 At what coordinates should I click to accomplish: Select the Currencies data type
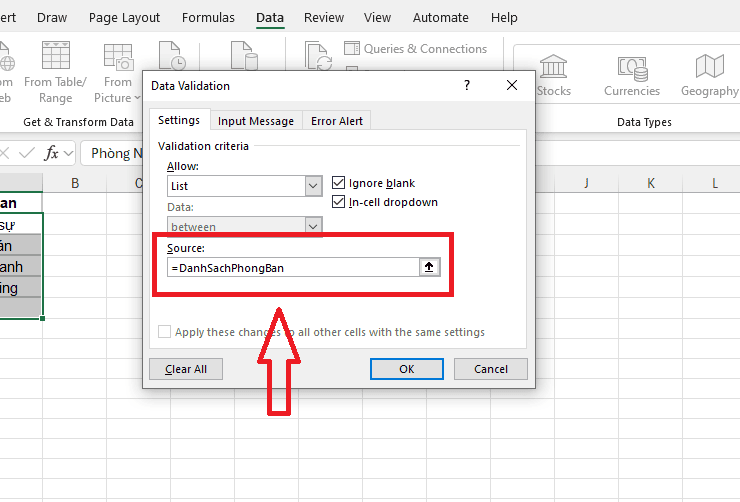coord(632,75)
